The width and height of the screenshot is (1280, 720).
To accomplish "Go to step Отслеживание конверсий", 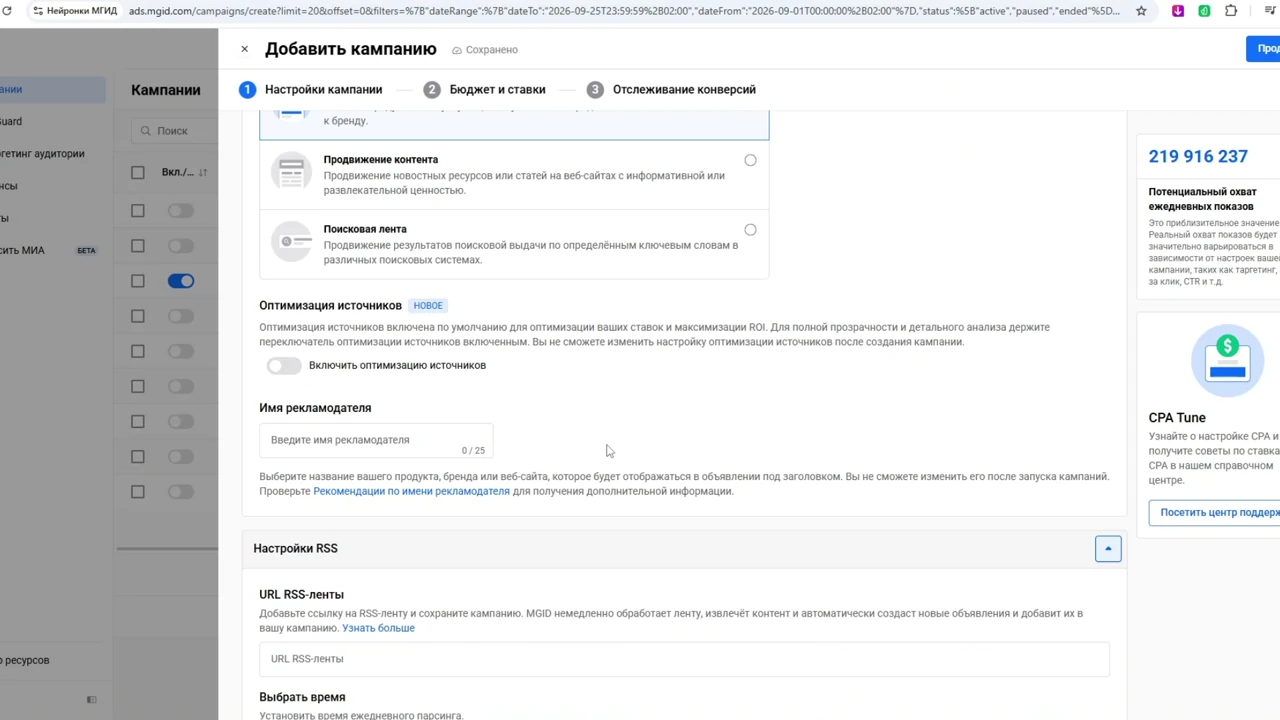I will click(671, 89).
